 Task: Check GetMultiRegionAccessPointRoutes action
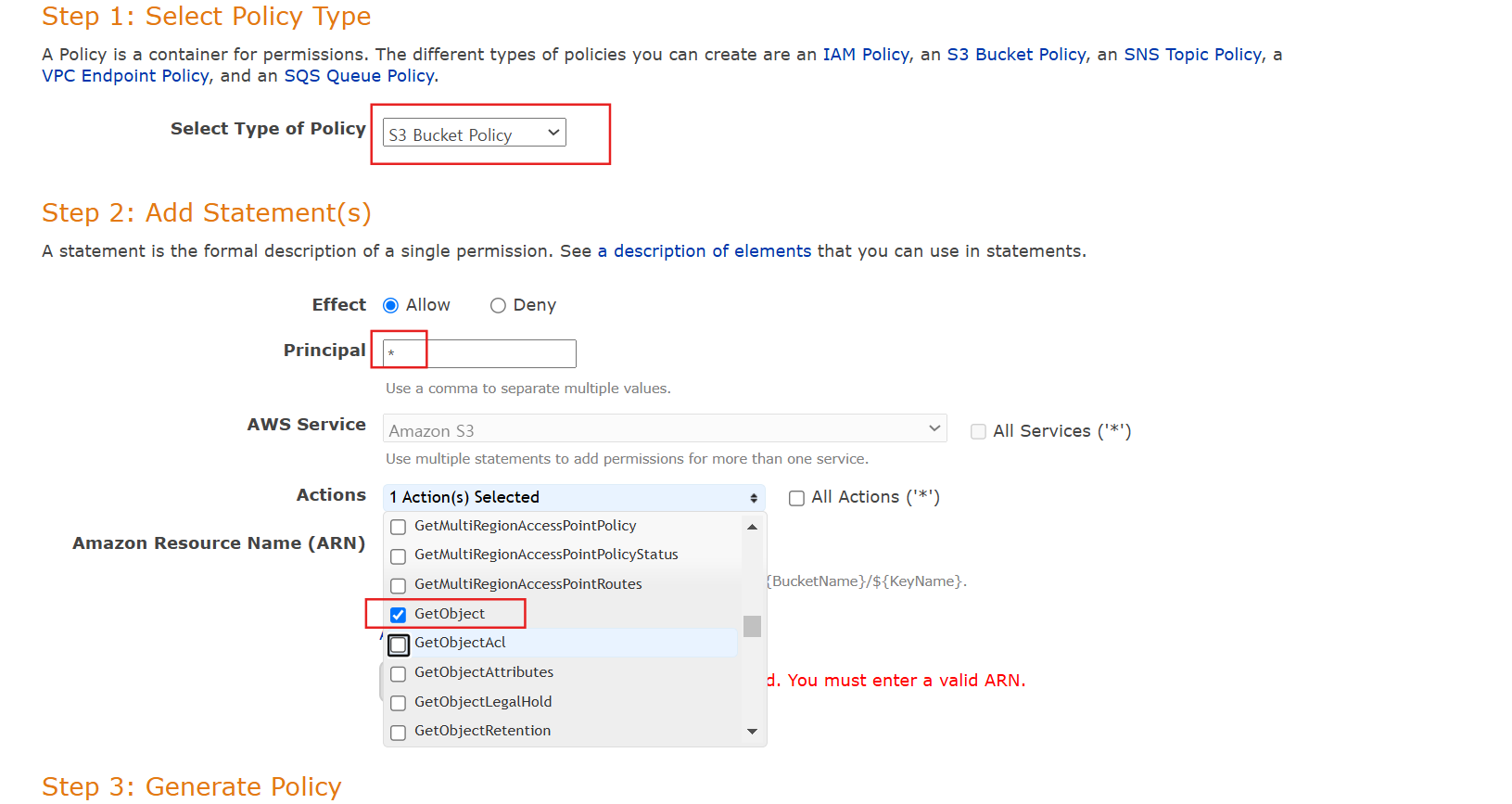(x=399, y=586)
